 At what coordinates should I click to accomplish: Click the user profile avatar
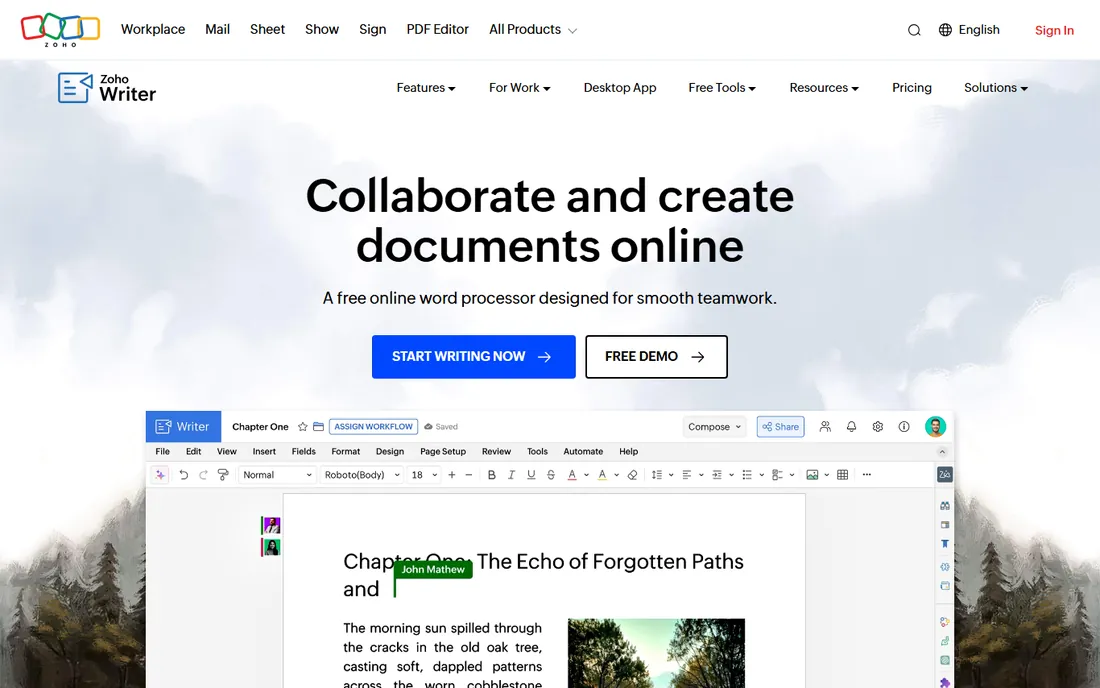point(935,426)
